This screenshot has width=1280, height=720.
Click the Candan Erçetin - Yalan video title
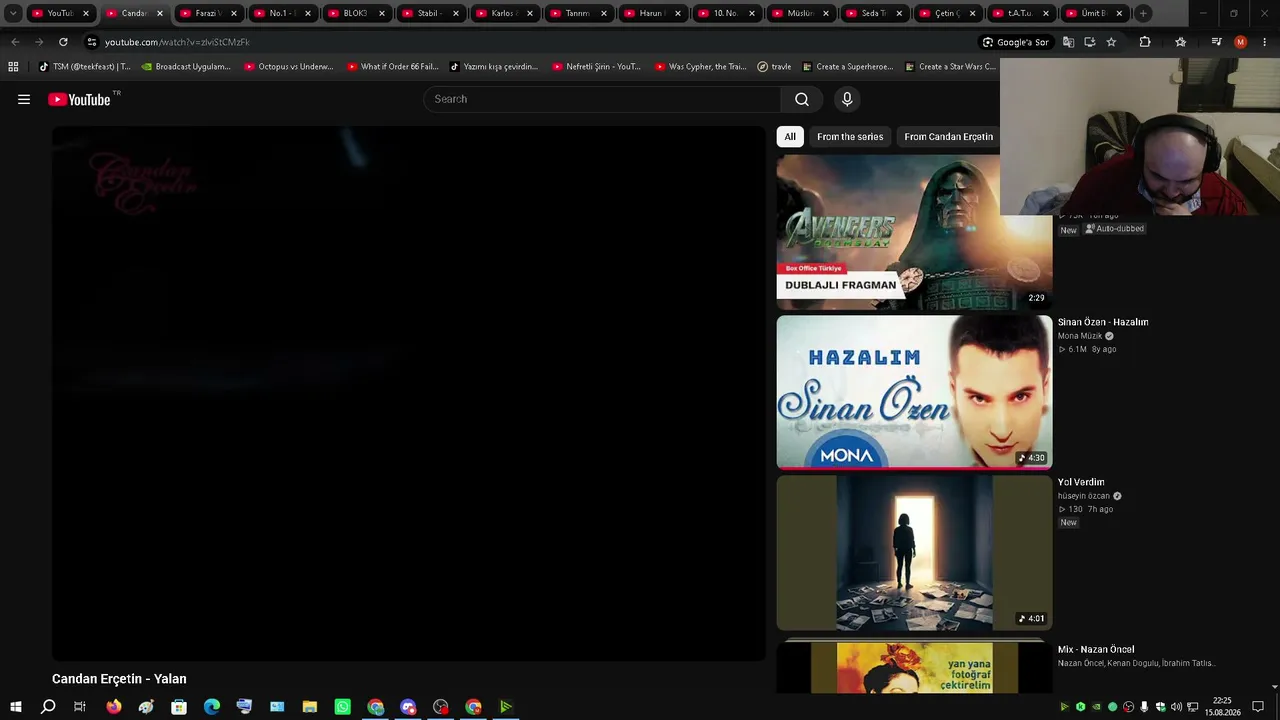tap(119, 679)
